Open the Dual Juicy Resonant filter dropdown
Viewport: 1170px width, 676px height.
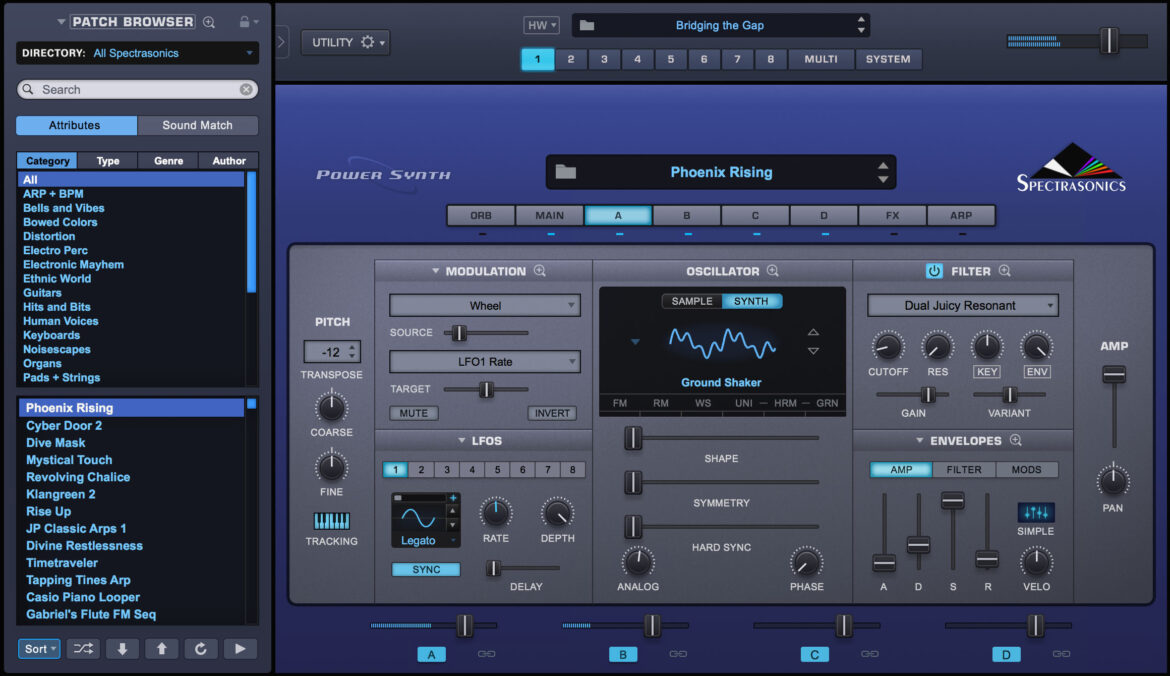pos(962,305)
